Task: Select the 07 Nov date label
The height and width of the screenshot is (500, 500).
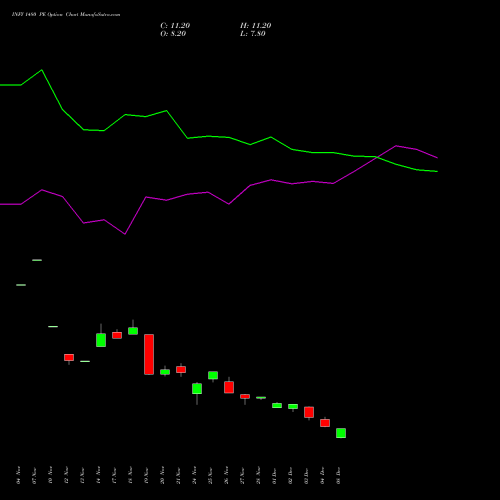Action: [x=34, y=475]
